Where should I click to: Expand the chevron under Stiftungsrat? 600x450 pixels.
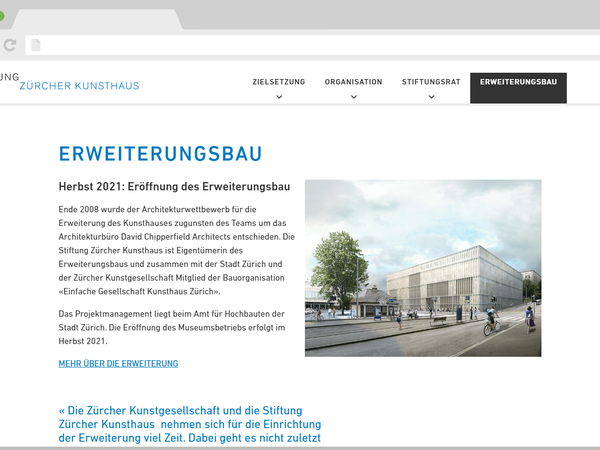(431, 97)
